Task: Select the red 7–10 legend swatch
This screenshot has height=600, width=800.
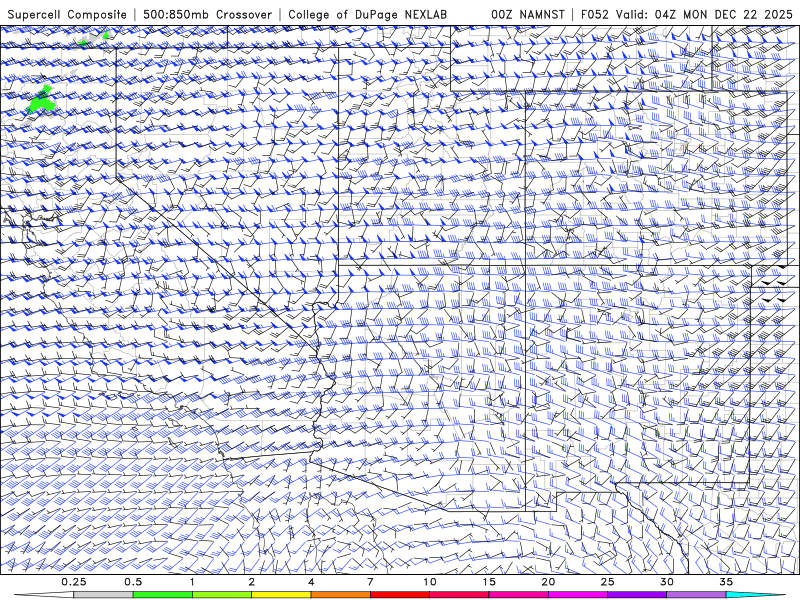Action: 400,595
